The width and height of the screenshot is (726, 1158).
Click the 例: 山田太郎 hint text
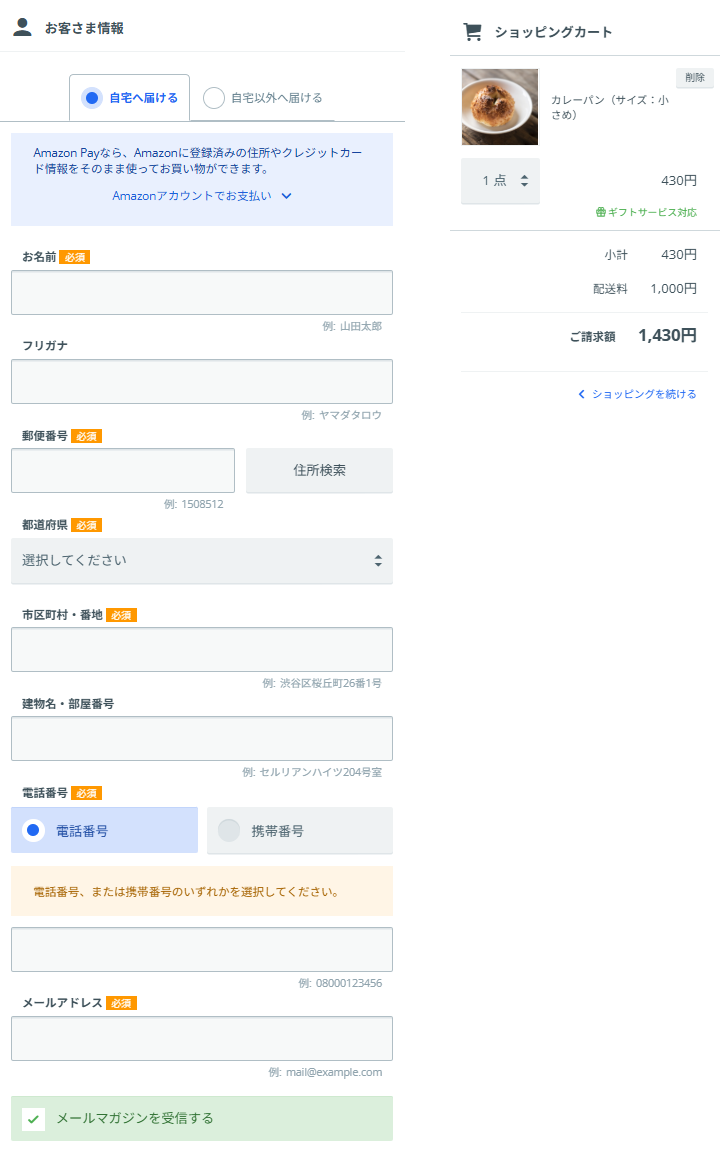coord(352,326)
